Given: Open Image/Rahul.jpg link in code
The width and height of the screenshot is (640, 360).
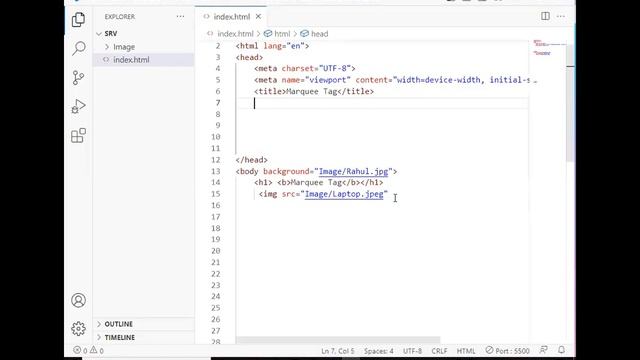Looking at the screenshot, I should point(353,171).
